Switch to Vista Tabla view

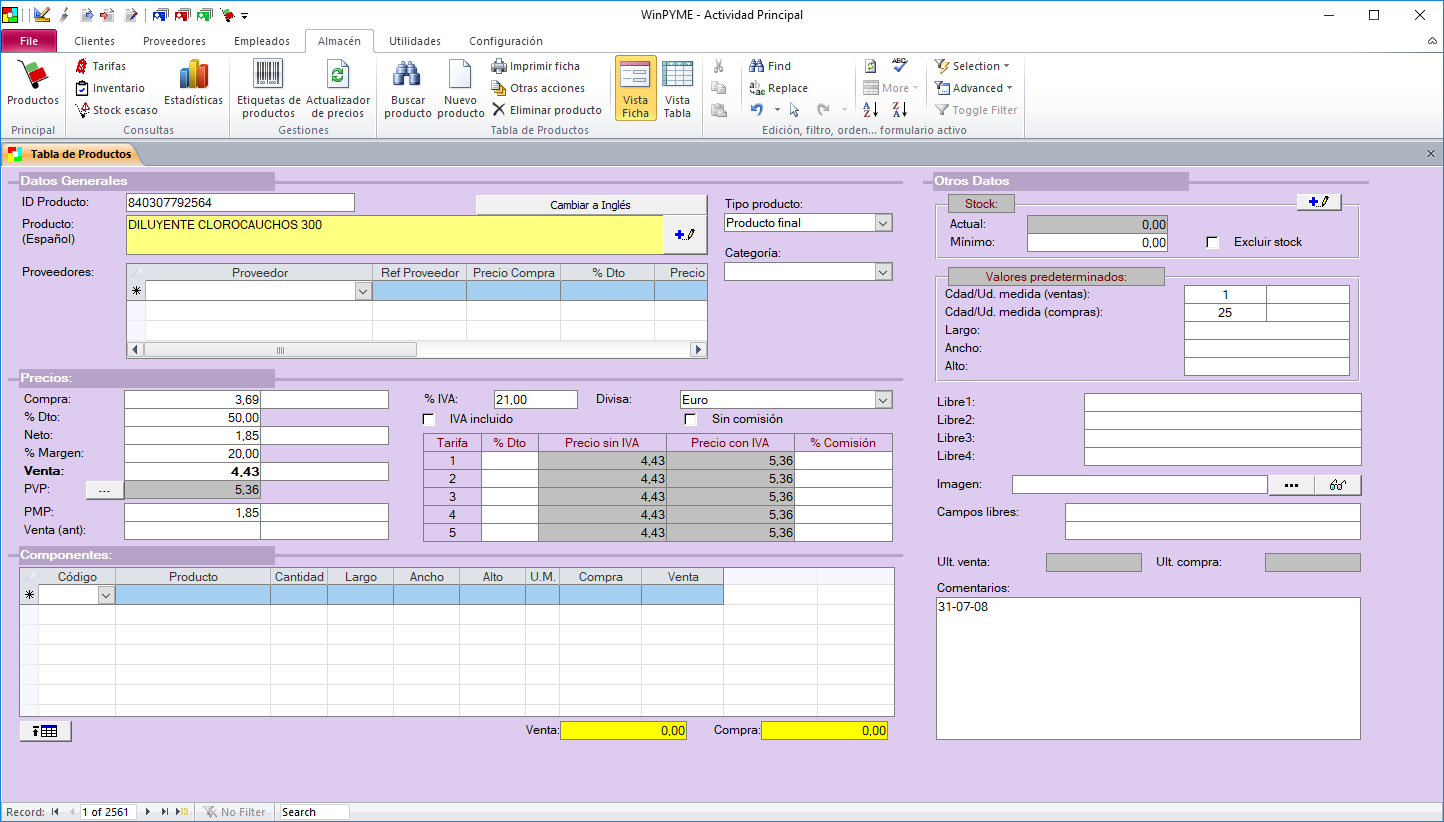(x=677, y=88)
